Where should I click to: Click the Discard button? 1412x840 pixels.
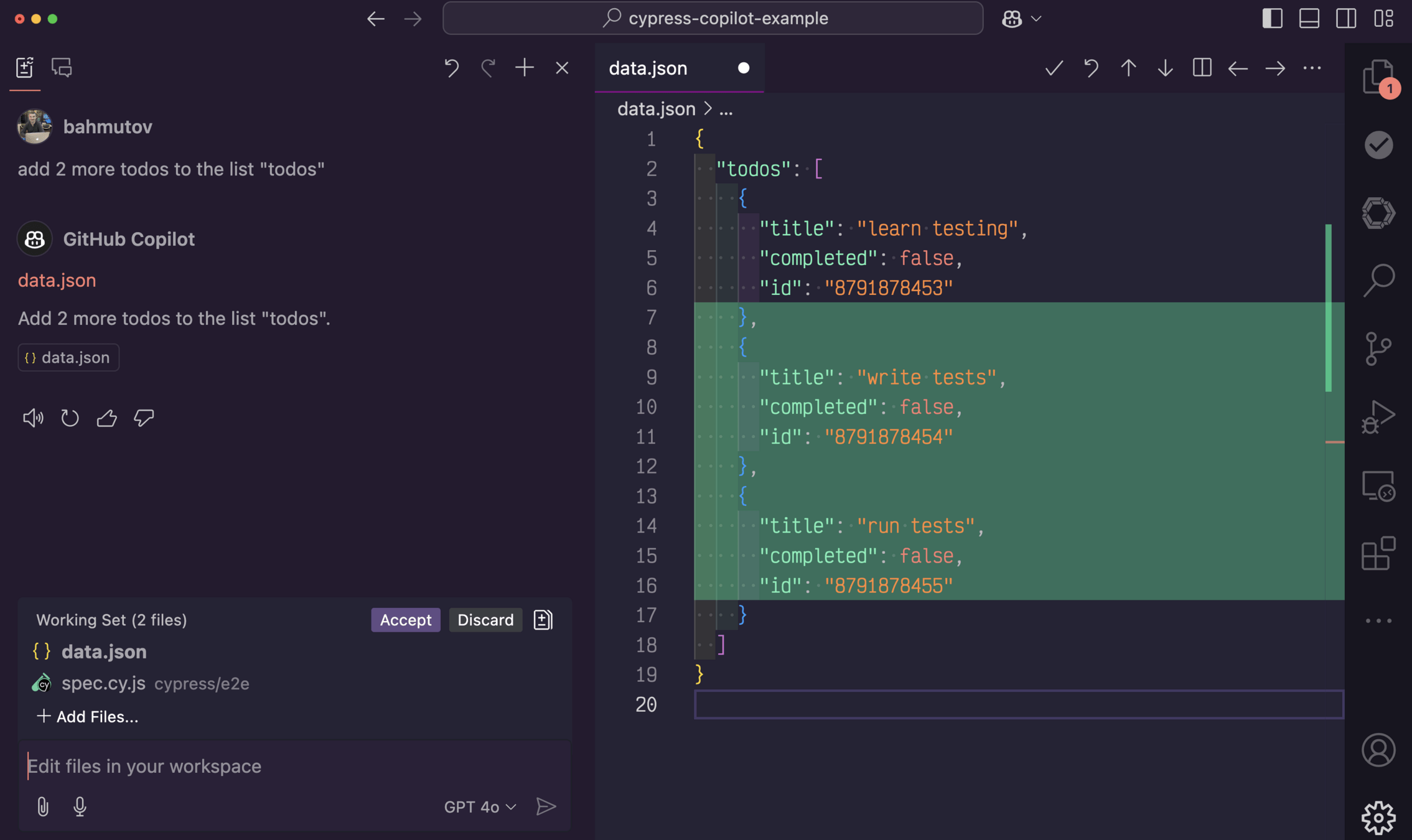click(485, 620)
